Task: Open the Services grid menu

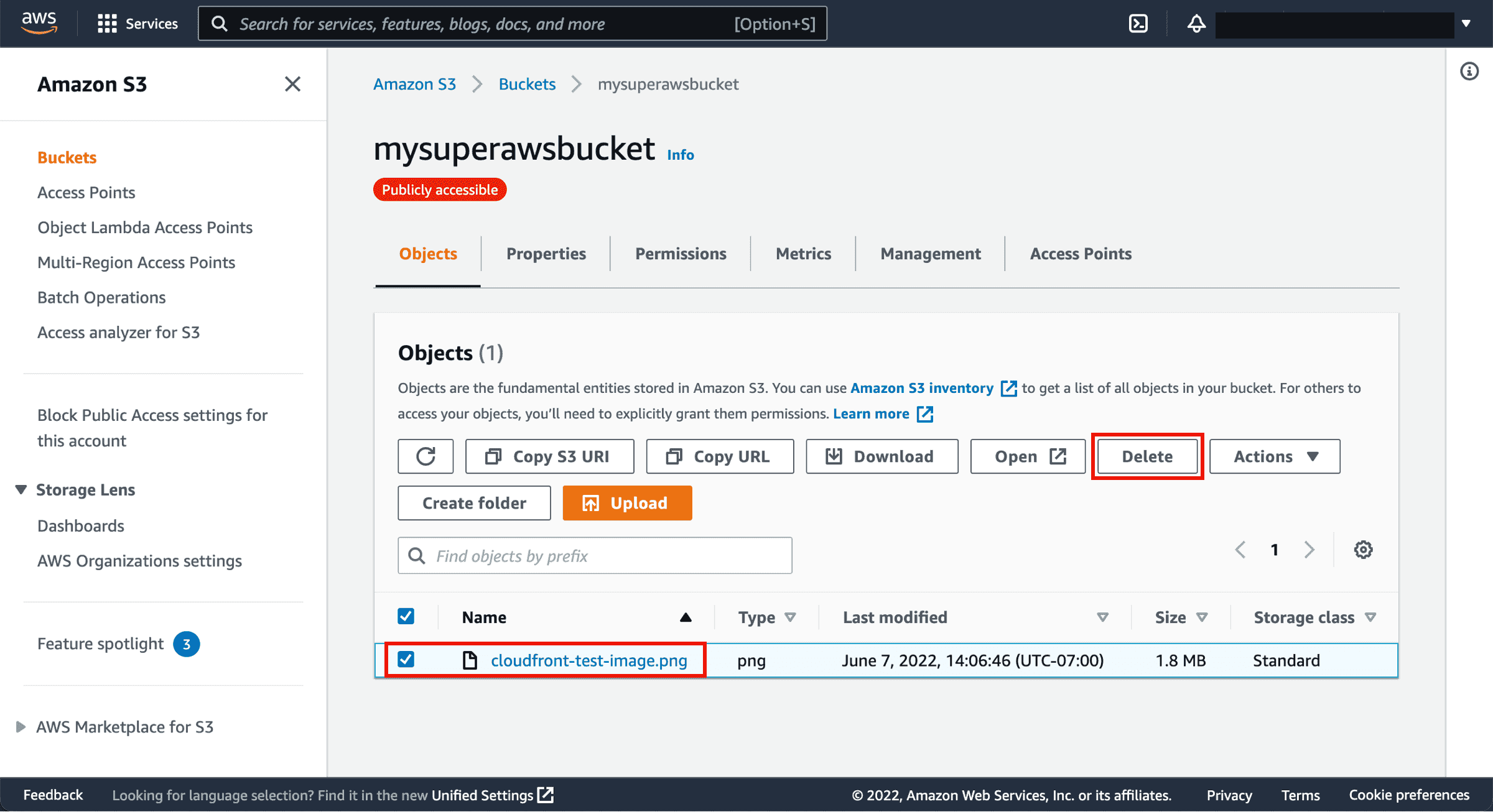Action: pos(137,24)
